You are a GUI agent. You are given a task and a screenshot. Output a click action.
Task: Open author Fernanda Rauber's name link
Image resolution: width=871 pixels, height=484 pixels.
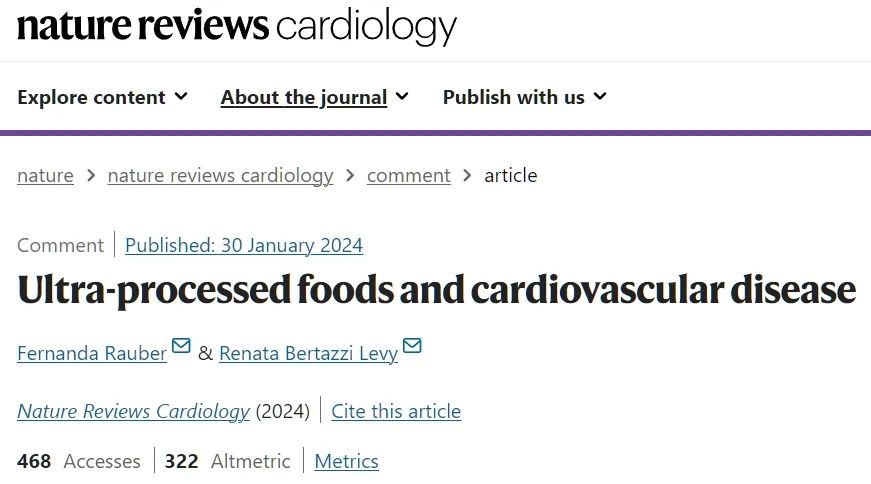pos(92,353)
